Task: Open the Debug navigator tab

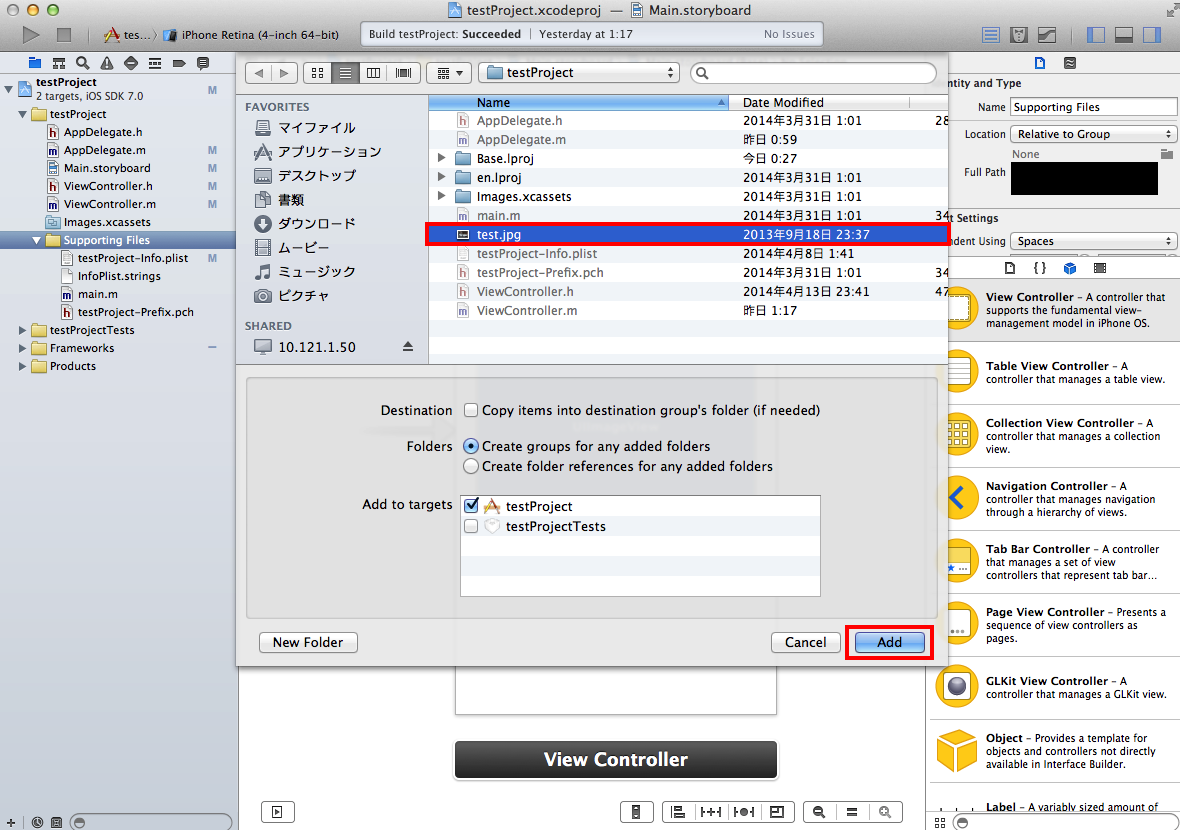Action: click(x=155, y=63)
